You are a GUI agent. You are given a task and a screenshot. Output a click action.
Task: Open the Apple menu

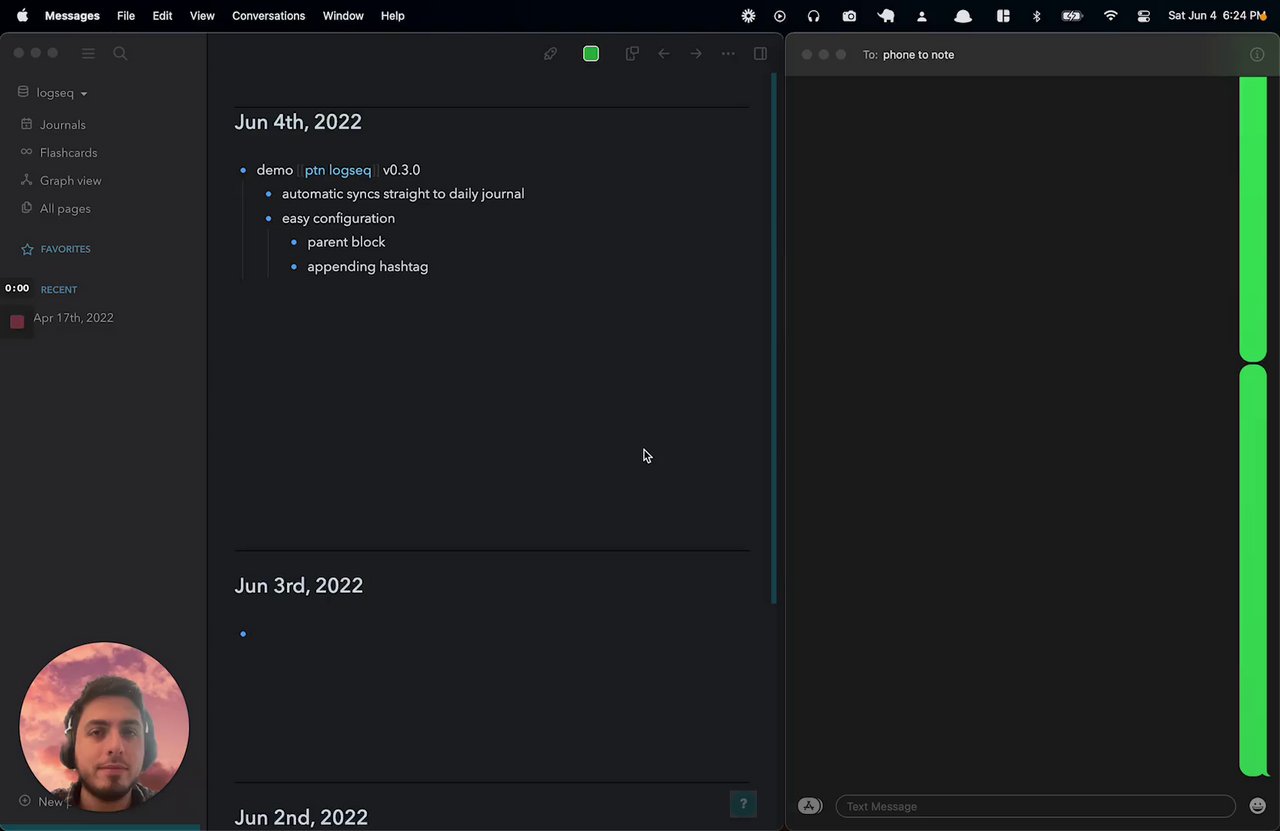pyautogui.click(x=22, y=16)
